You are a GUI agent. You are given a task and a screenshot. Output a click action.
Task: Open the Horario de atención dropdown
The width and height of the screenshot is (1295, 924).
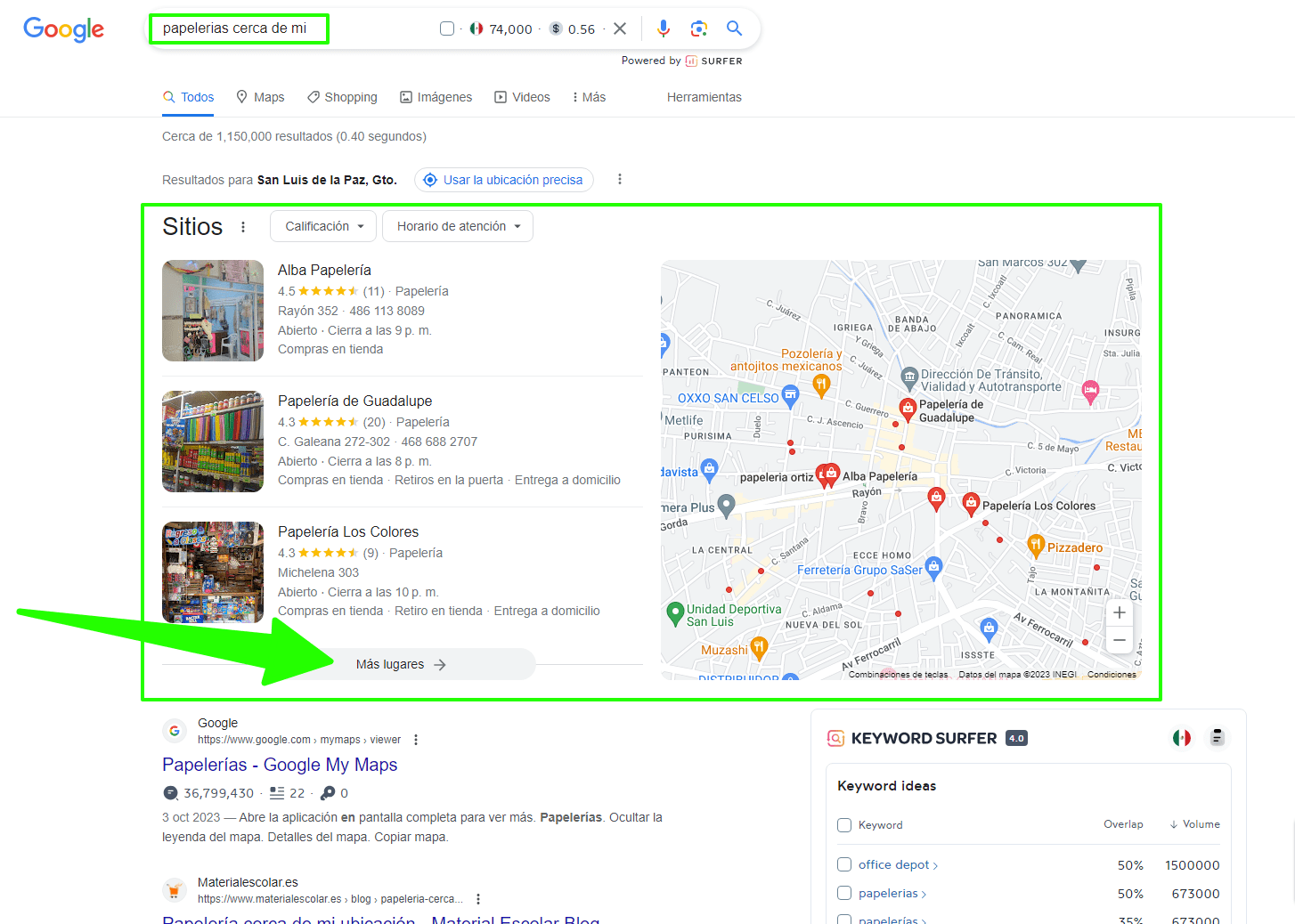click(458, 226)
